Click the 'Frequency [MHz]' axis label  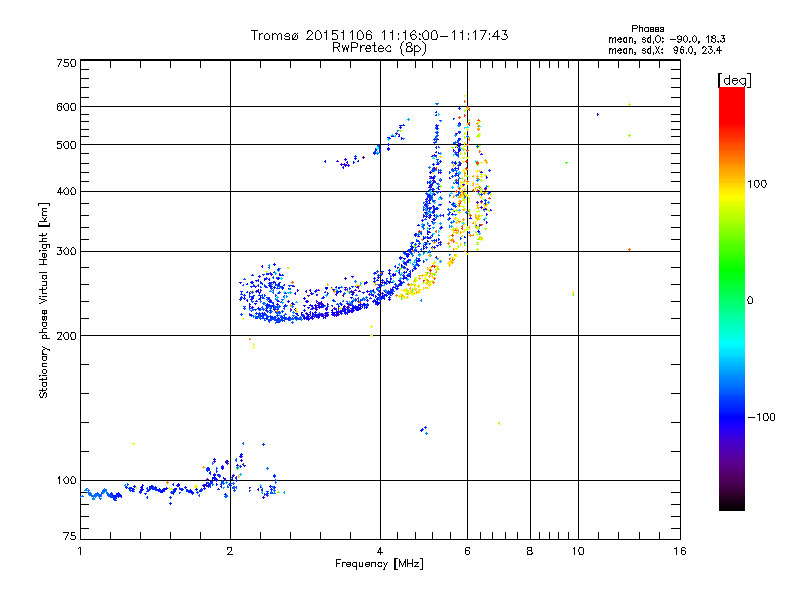click(x=379, y=564)
